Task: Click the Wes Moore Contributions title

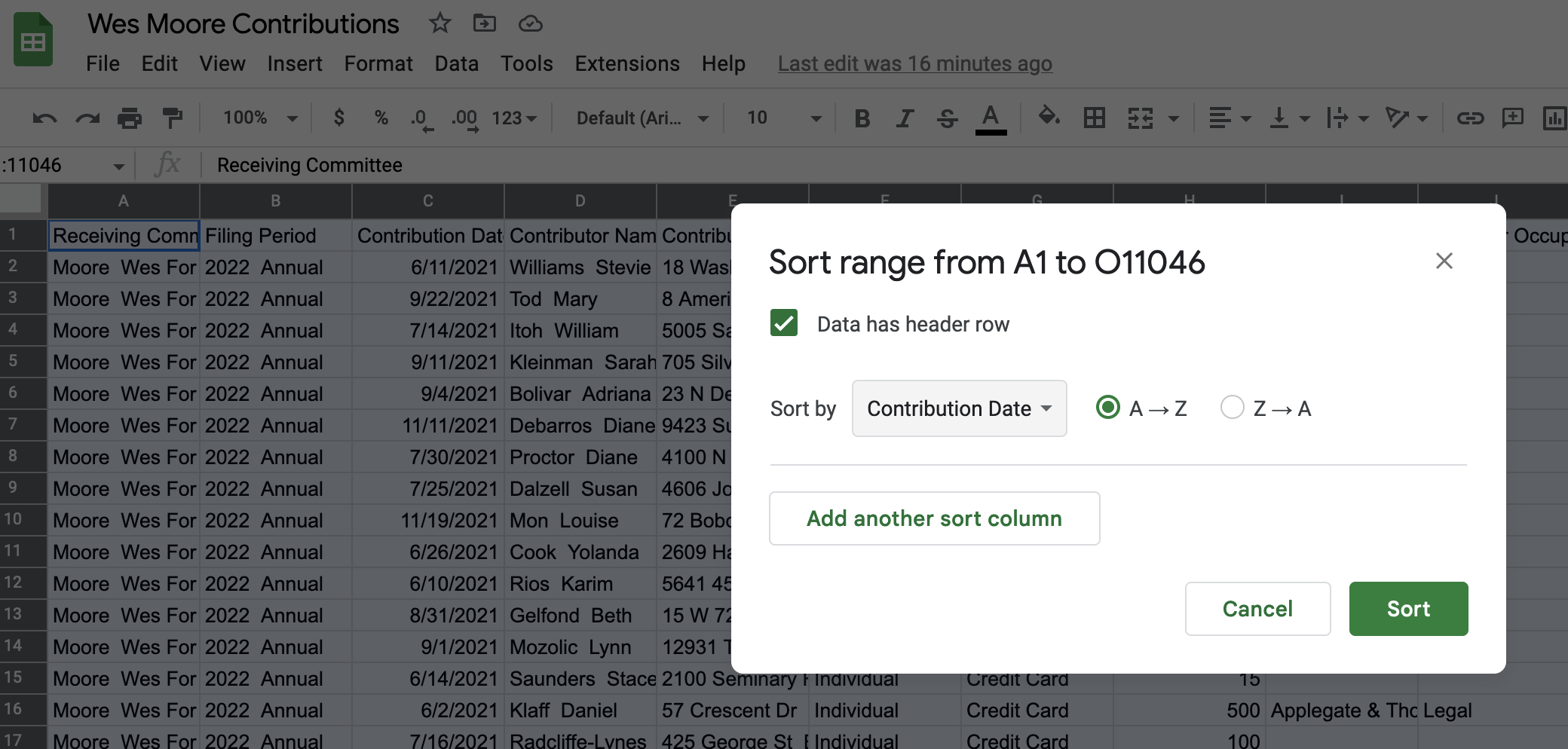Action: click(243, 24)
